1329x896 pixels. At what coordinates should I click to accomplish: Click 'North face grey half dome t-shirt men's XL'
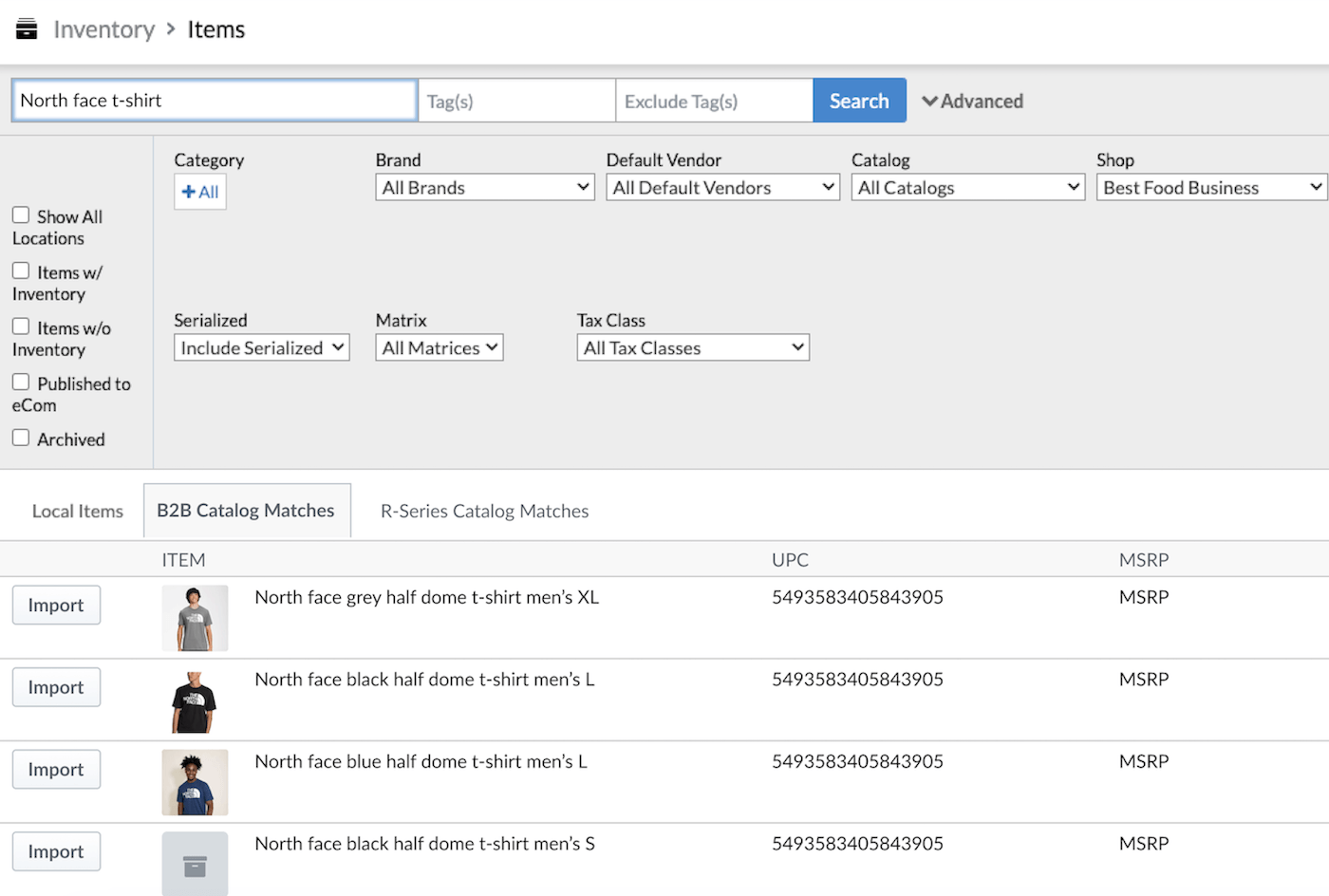click(x=427, y=597)
